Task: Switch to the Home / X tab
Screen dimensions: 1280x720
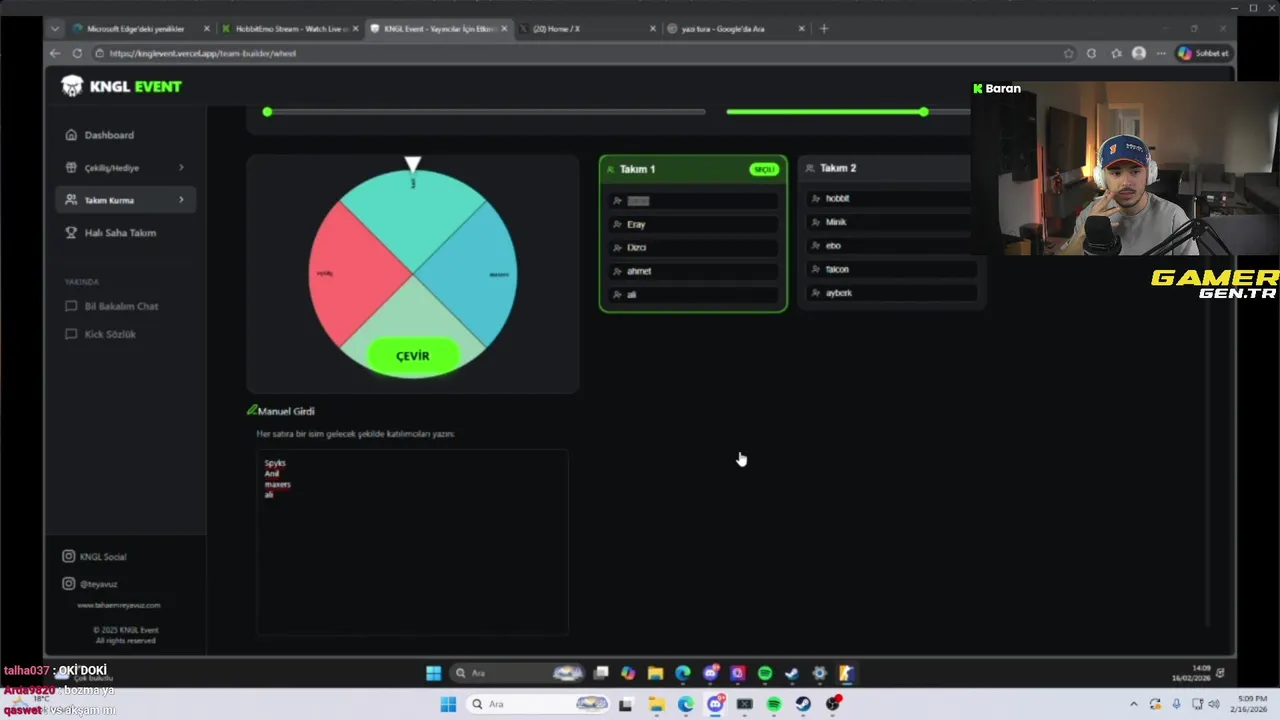Action: (586, 29)
